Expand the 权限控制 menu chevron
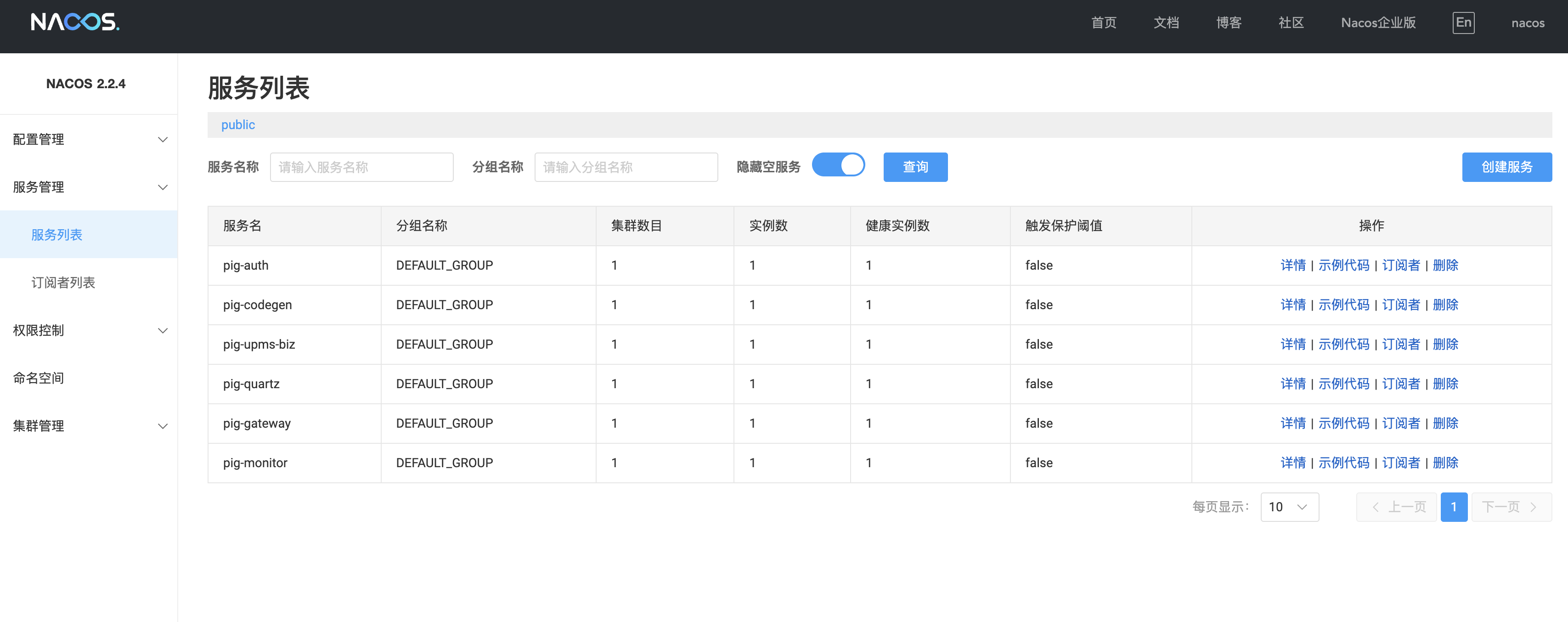Image resolution: width=1568 pixels, height=622 pixels. point(163,330)
